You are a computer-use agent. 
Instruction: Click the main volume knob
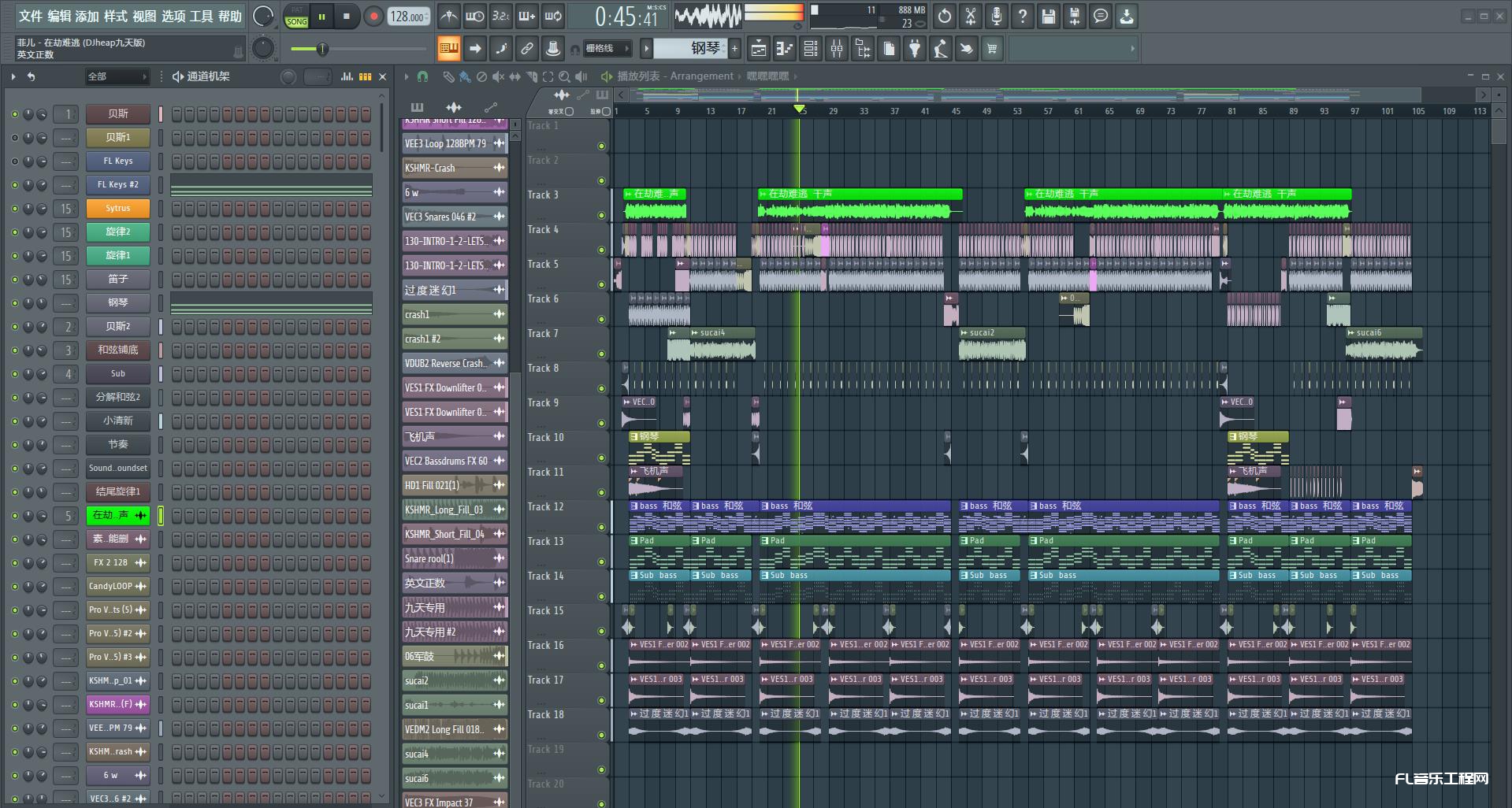pyautogui.click(x=263, y=17)
